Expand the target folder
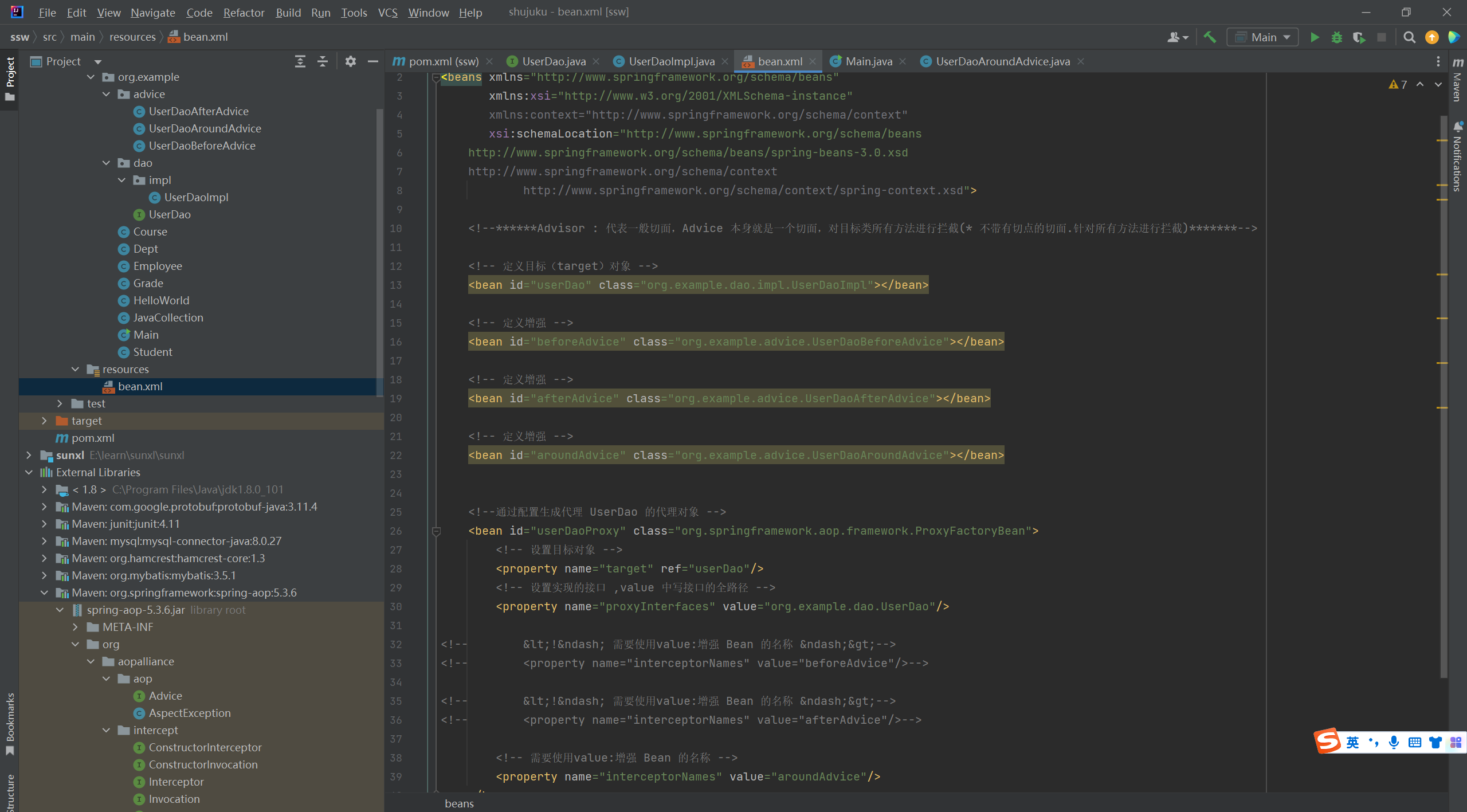 click(x=44, y=421)
